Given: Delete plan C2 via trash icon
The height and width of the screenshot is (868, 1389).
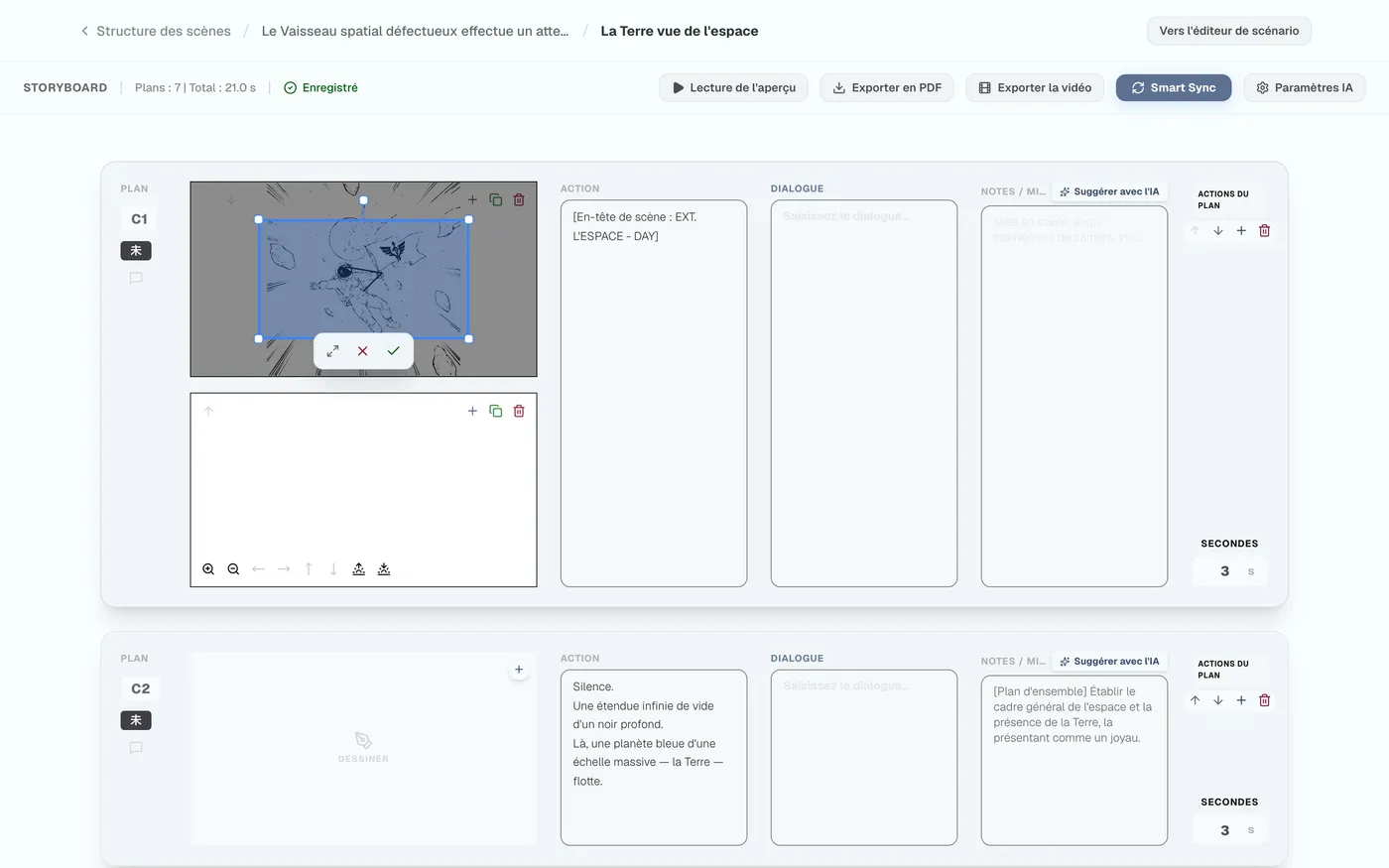Looking at the screenshot, I should click(1264, 700).
